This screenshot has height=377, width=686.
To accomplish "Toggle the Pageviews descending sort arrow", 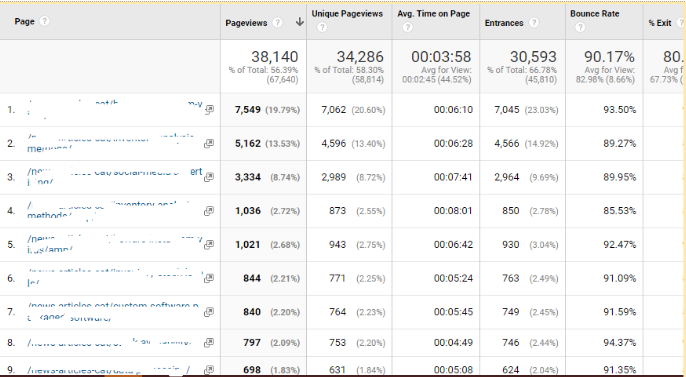I will click(300, 22).
